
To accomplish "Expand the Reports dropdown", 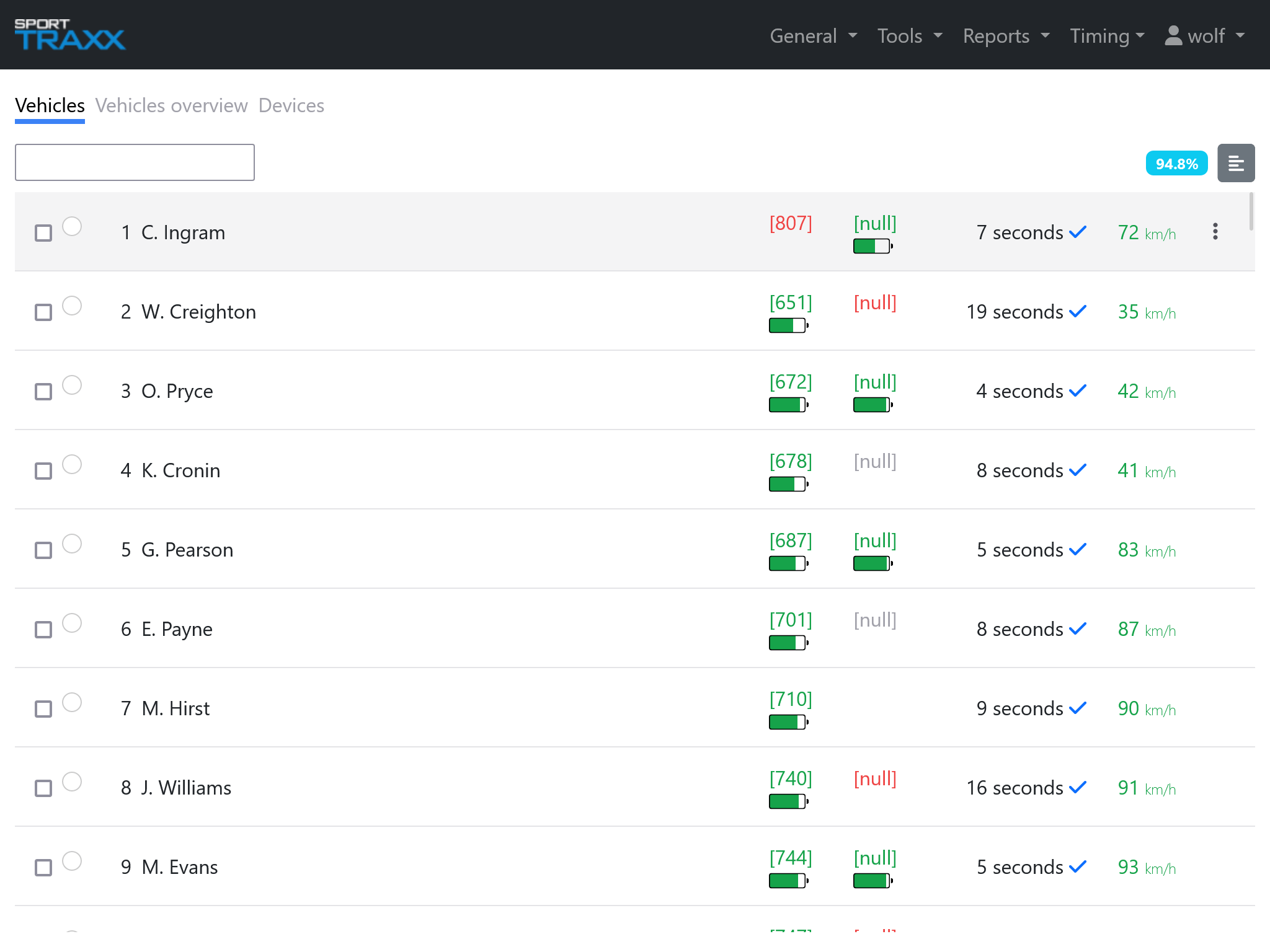I will click(997, 36).
